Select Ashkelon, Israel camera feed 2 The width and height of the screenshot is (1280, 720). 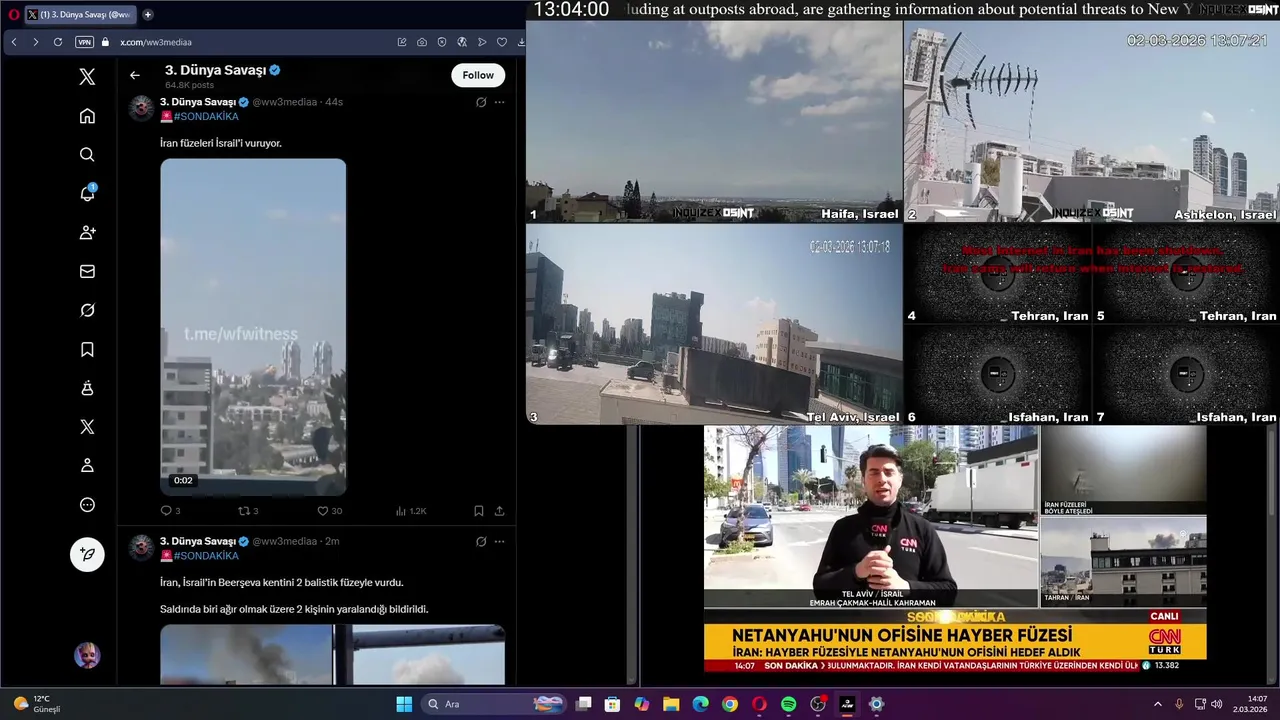pos(1092,121)
